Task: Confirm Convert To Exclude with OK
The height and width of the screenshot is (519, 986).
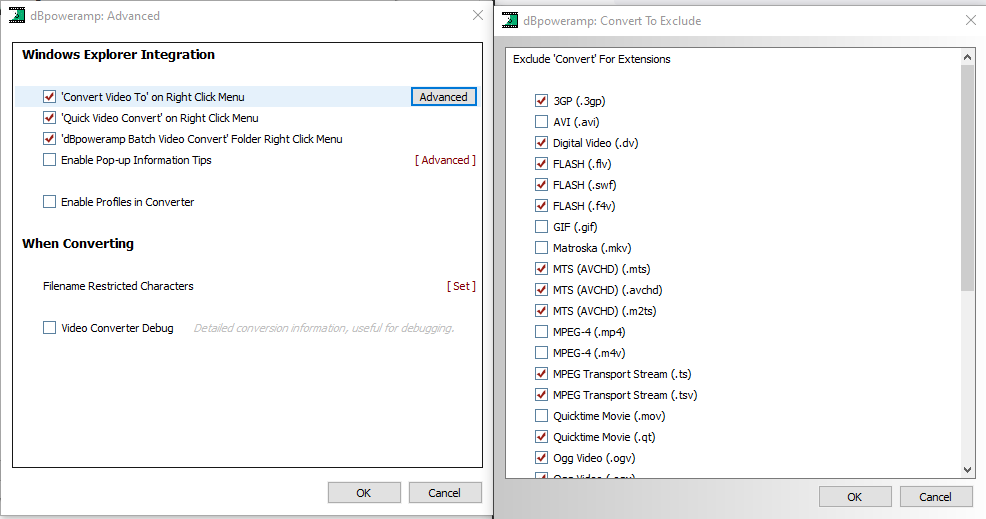Action: [855, 497]
